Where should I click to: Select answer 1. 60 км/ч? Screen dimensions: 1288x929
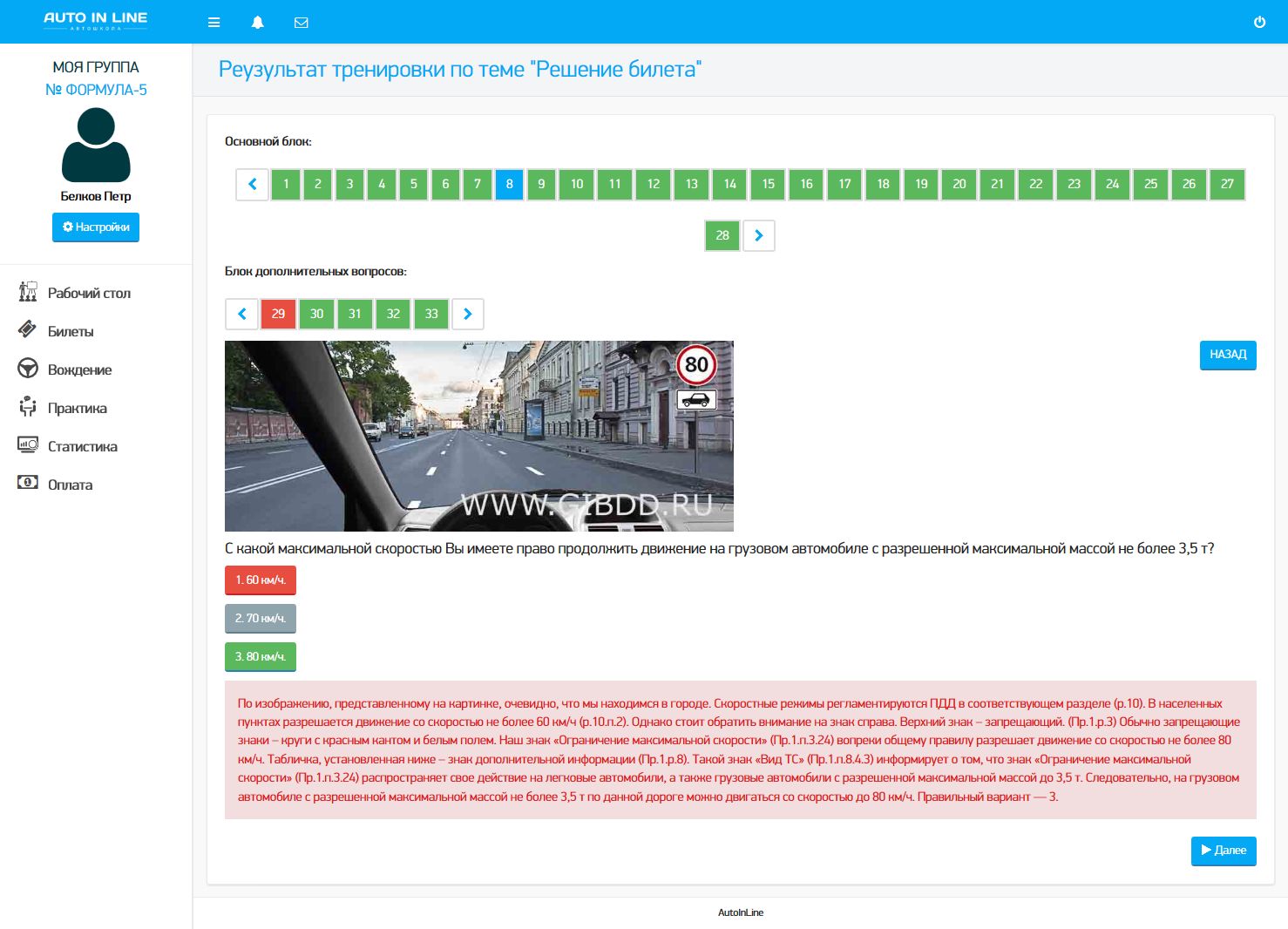pyautogui.click(x=261, y=580)
